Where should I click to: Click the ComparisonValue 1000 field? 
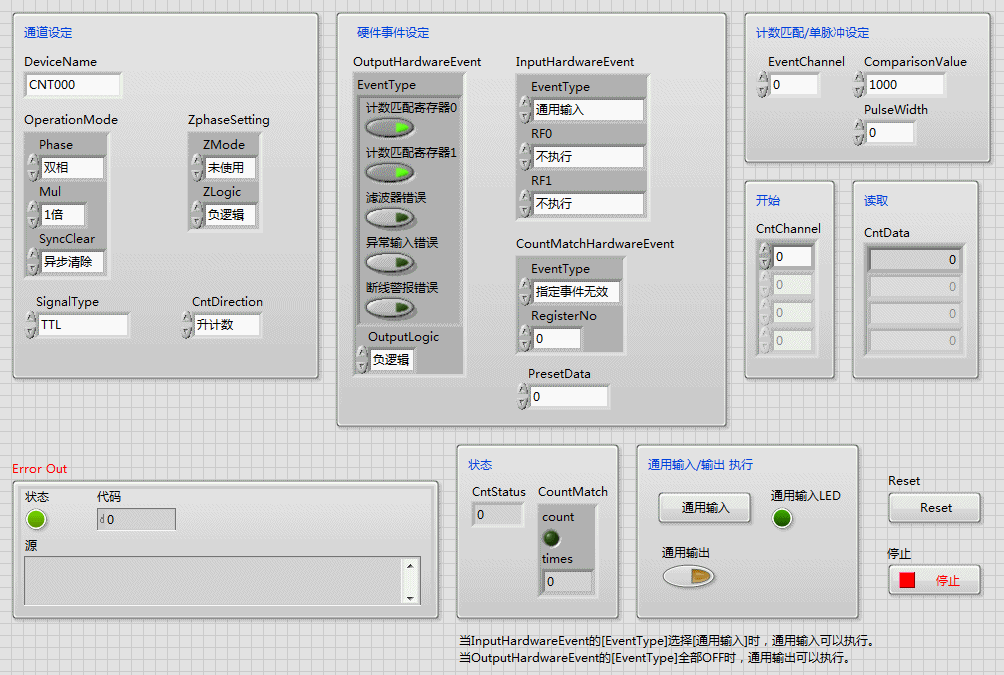coord(904,85)
